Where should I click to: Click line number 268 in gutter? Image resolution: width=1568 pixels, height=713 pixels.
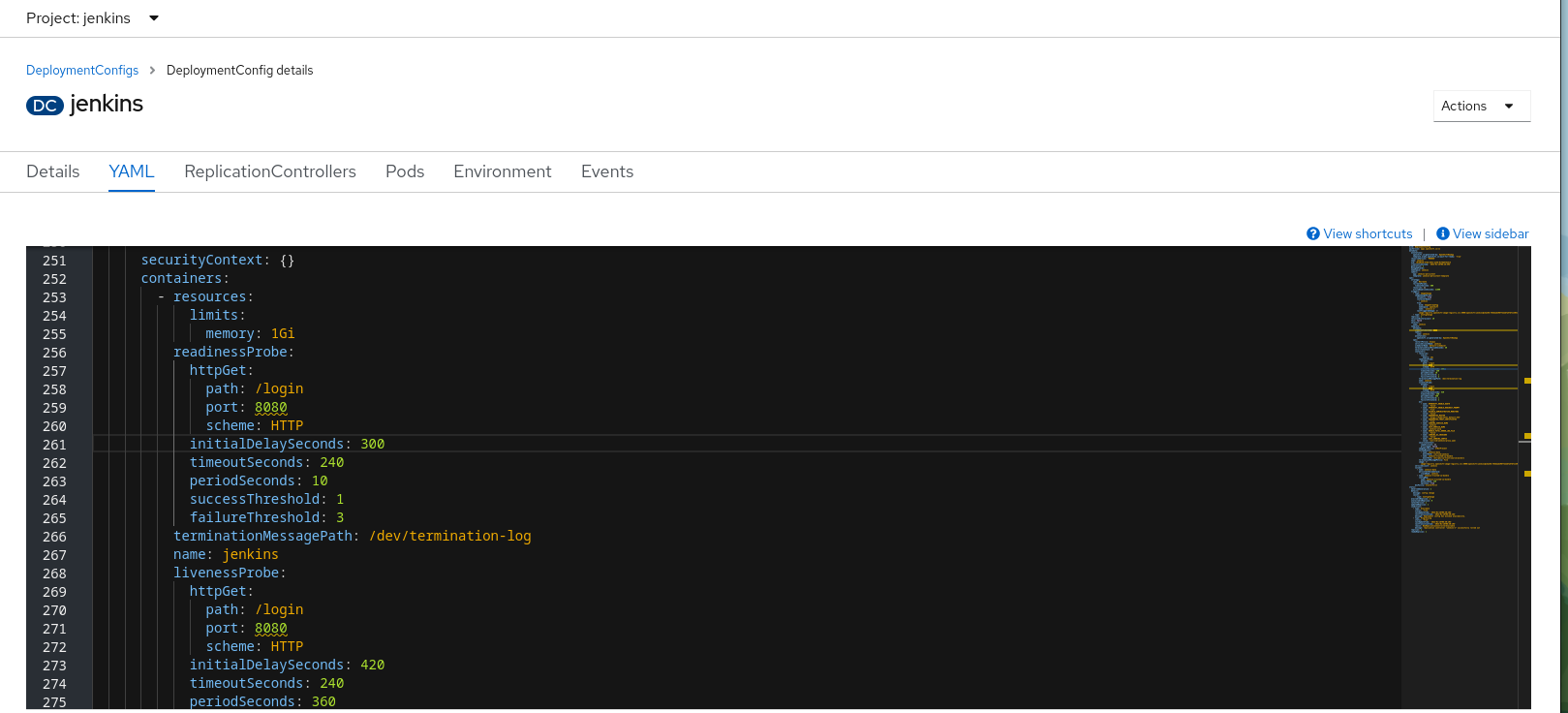coord(55,573)
